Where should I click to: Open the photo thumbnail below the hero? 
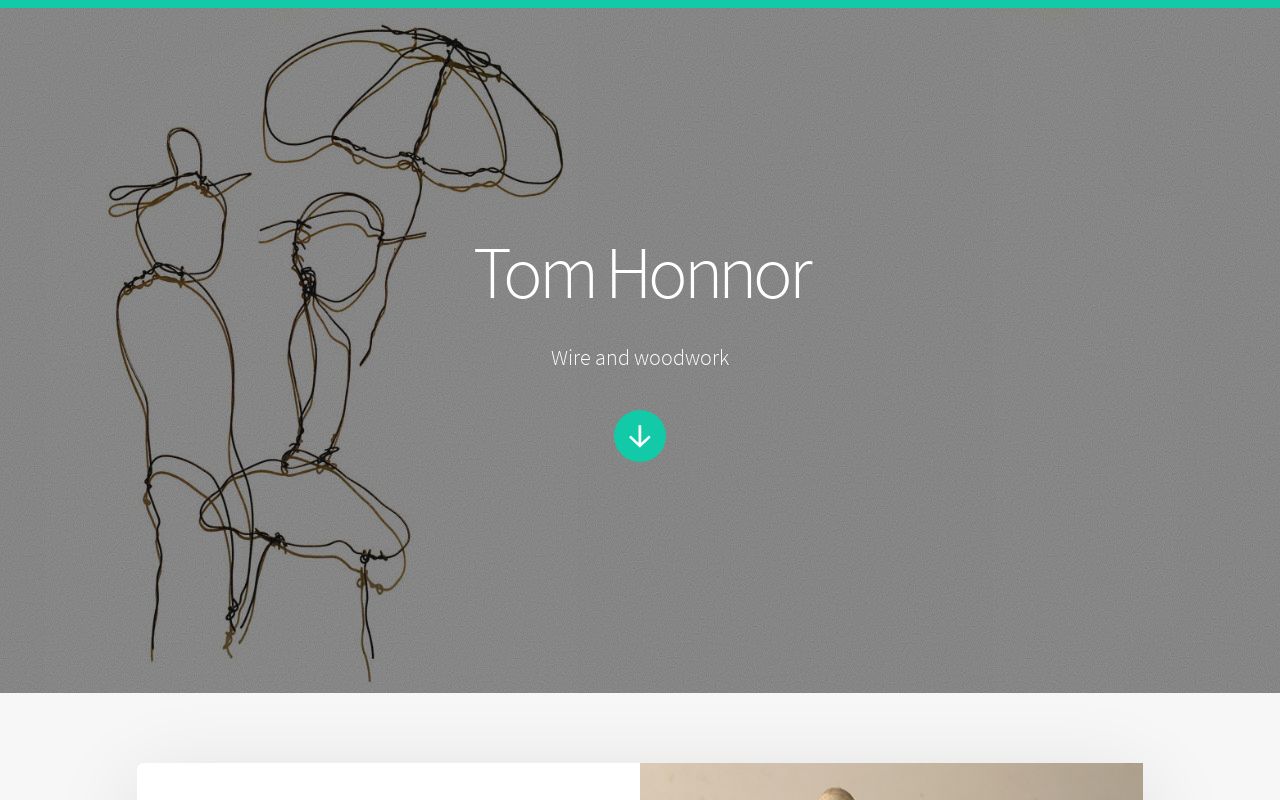tap(891, 782)
